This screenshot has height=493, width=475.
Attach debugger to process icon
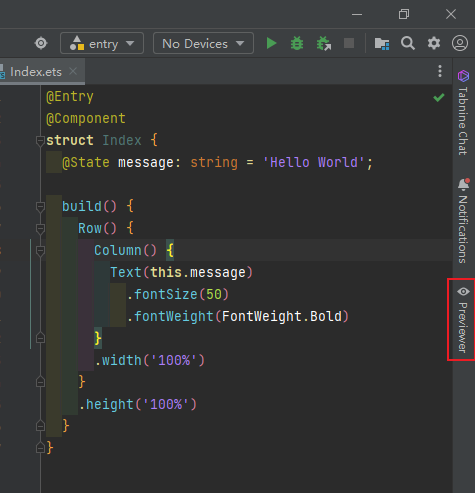tap(324, 43)
